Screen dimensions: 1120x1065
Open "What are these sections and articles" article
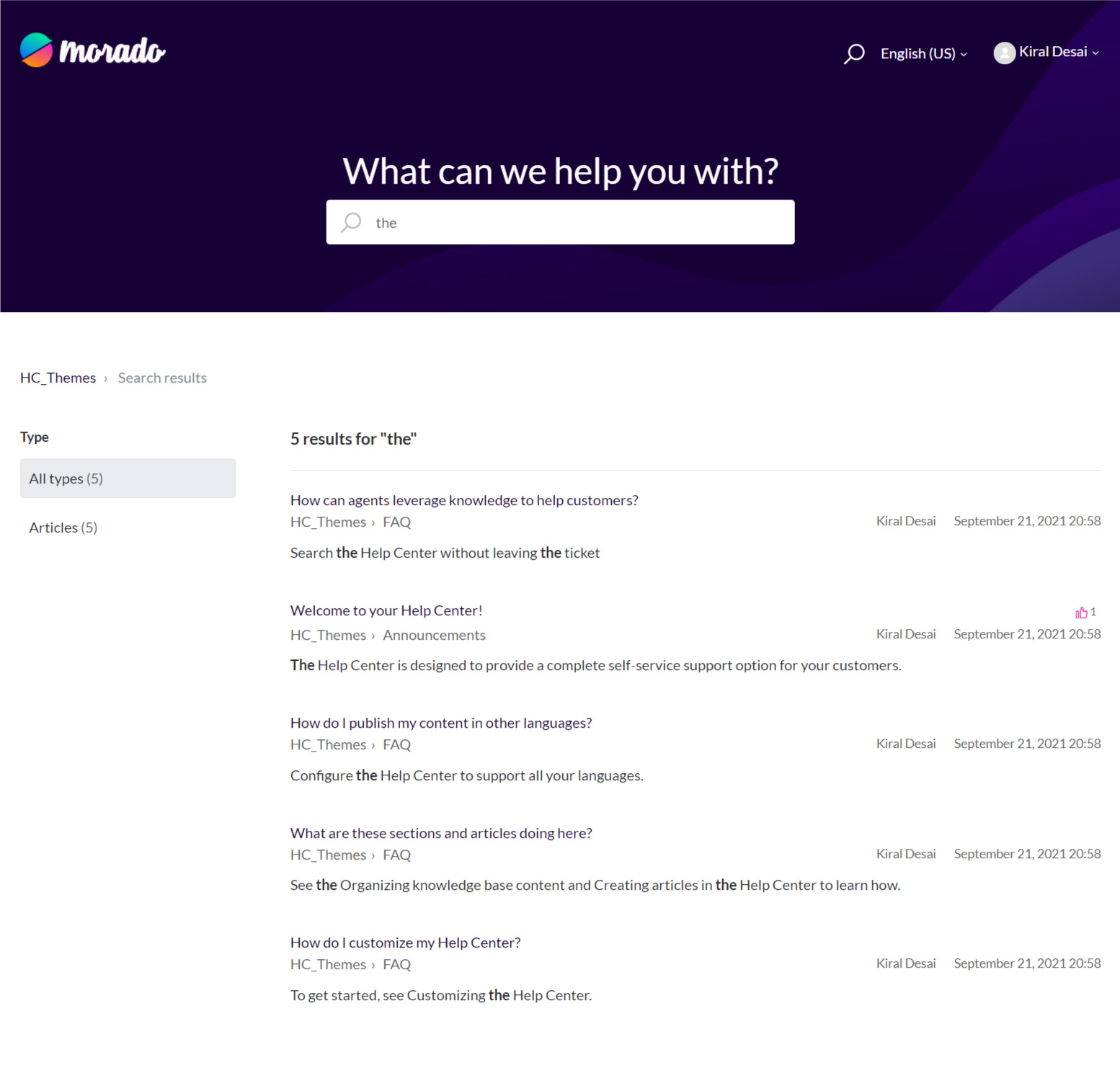coord(441,833)
